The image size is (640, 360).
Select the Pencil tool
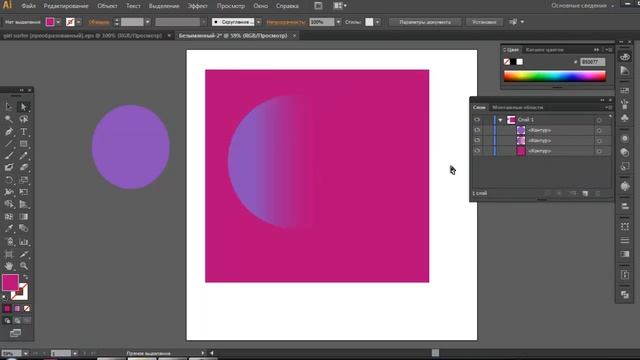[23, 156]
